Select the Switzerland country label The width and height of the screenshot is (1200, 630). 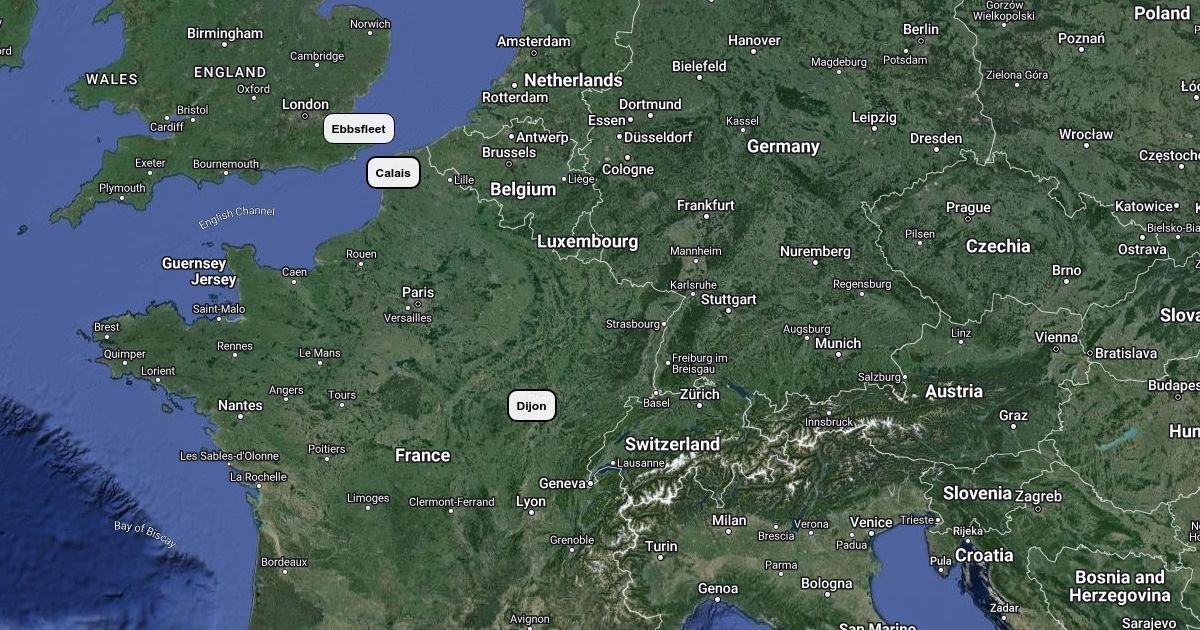point(672,444)
